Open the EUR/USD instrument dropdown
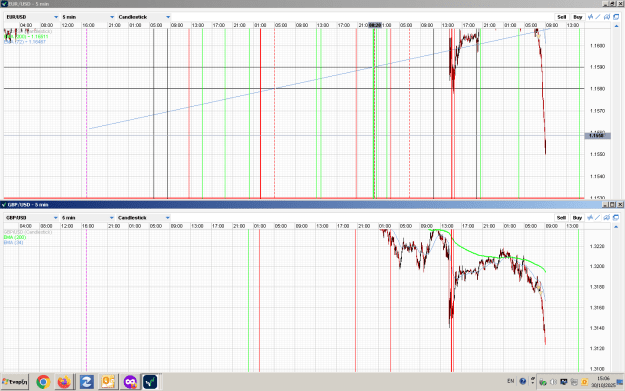The image size is (625, 391). click(x=32, y=17)
